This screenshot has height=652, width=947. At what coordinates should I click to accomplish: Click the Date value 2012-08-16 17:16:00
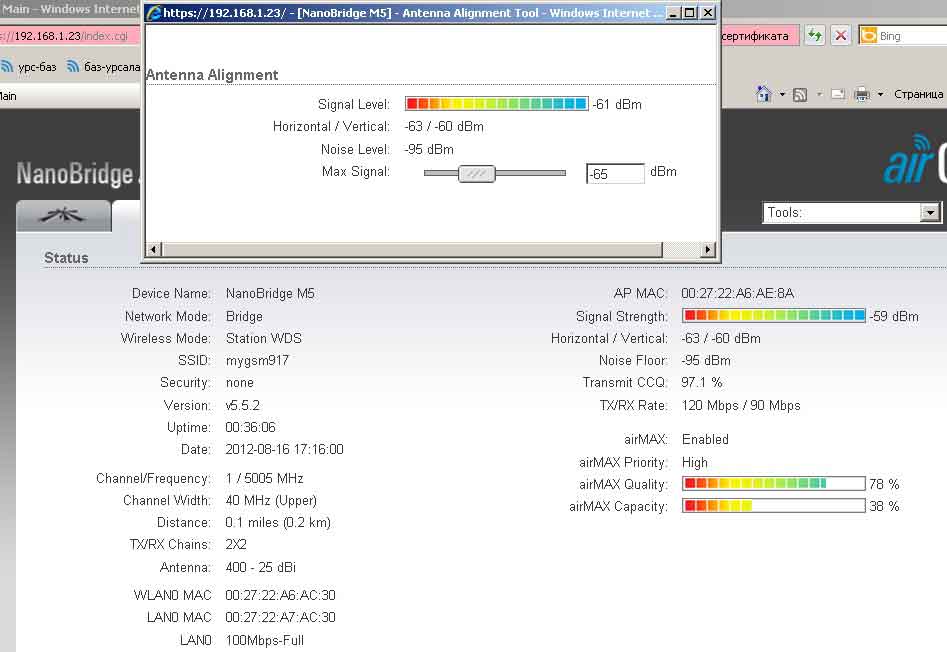click(x=284, y=449)
